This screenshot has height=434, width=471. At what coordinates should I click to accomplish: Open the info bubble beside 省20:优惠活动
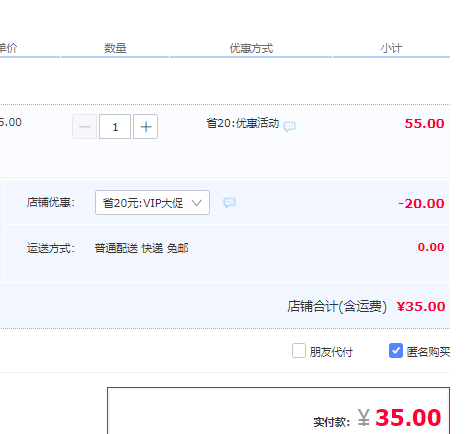289,126
